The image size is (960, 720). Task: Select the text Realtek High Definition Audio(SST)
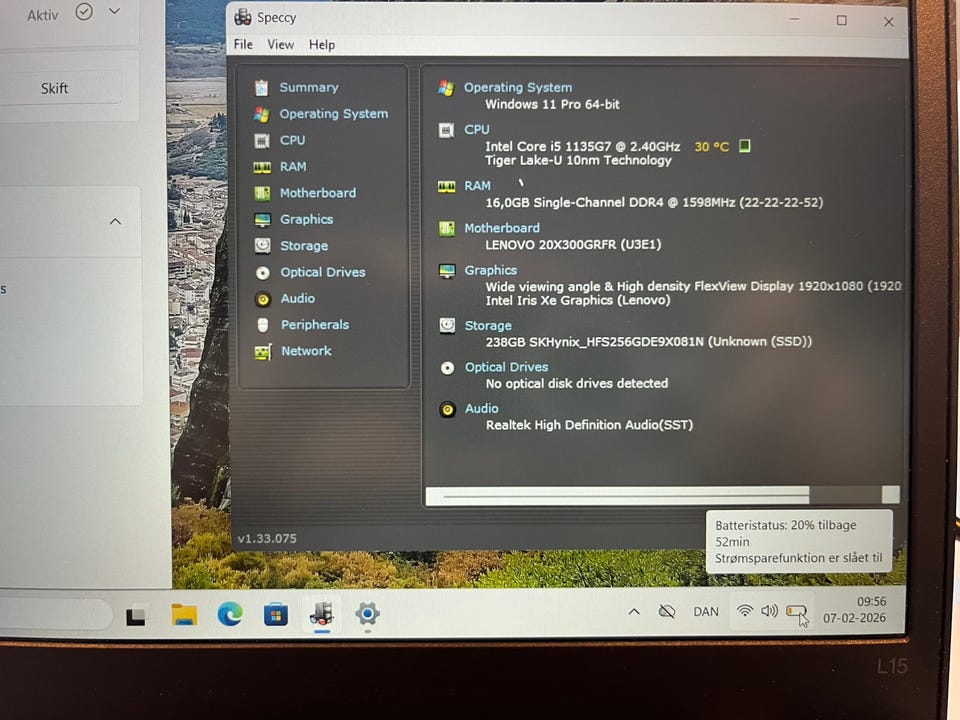pyautogui.click(x=589, y=425)
